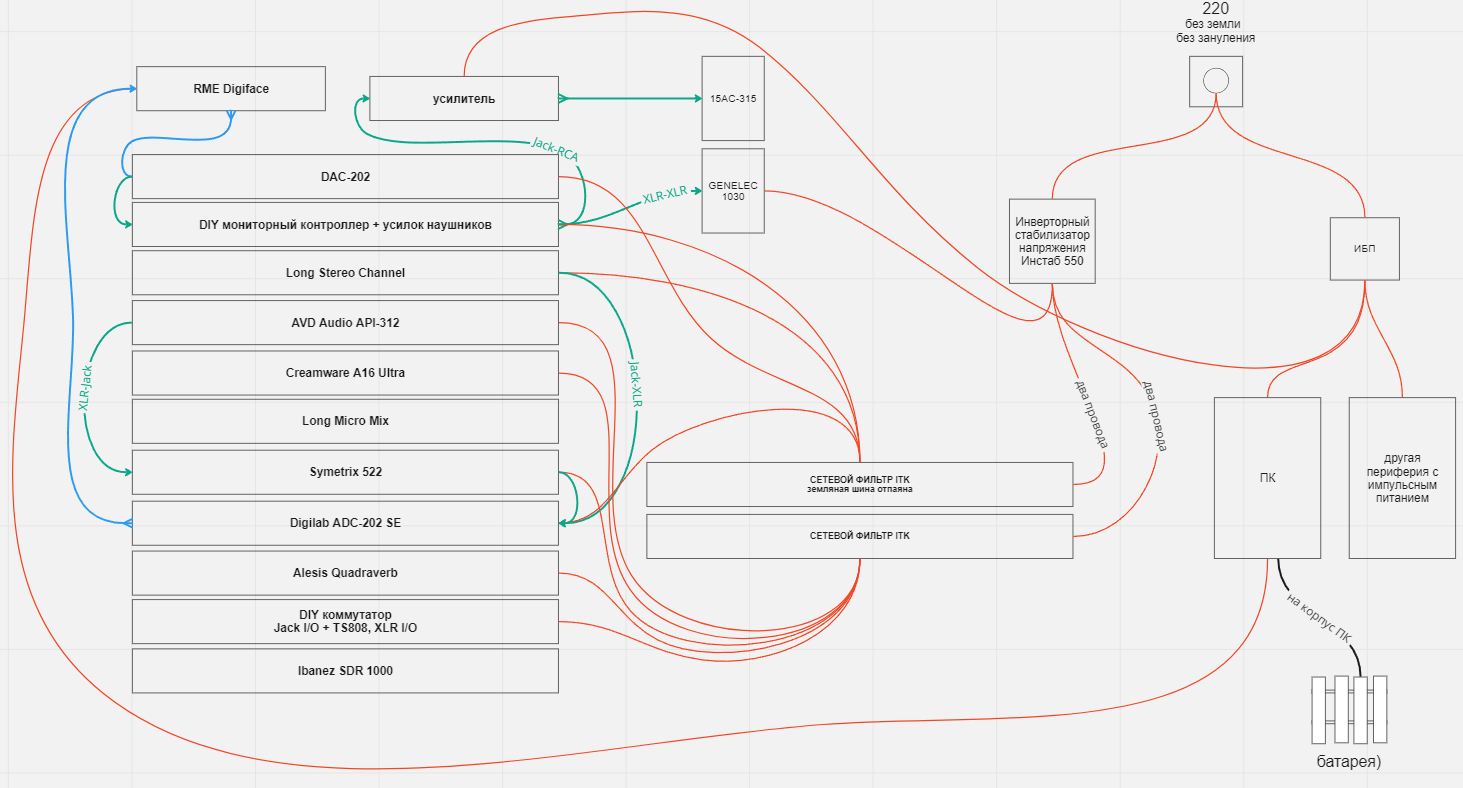Pick the другая периферия block
Image resolution: width=1463 pixels, height=788 pixels.
1402,478
